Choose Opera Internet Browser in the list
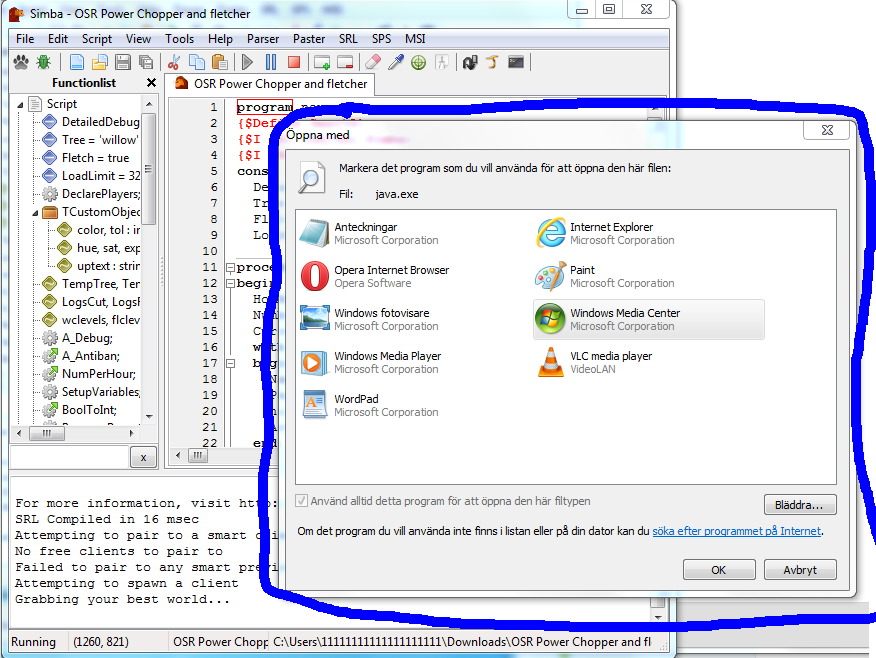 tap(412, 276)
